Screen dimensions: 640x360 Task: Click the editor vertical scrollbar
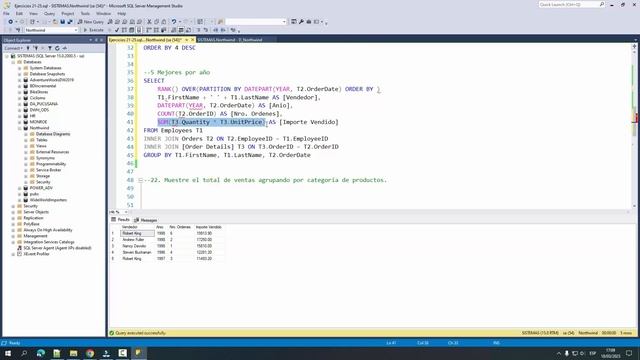pyautogui.click(x=634, y=127)
